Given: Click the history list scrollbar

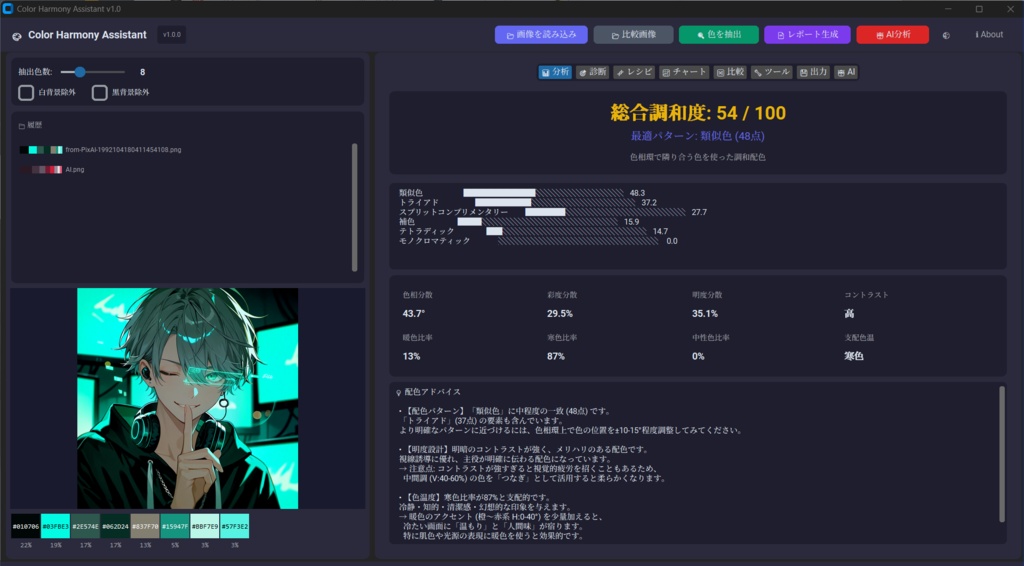Looking at the screenshot, I should 355,207.
